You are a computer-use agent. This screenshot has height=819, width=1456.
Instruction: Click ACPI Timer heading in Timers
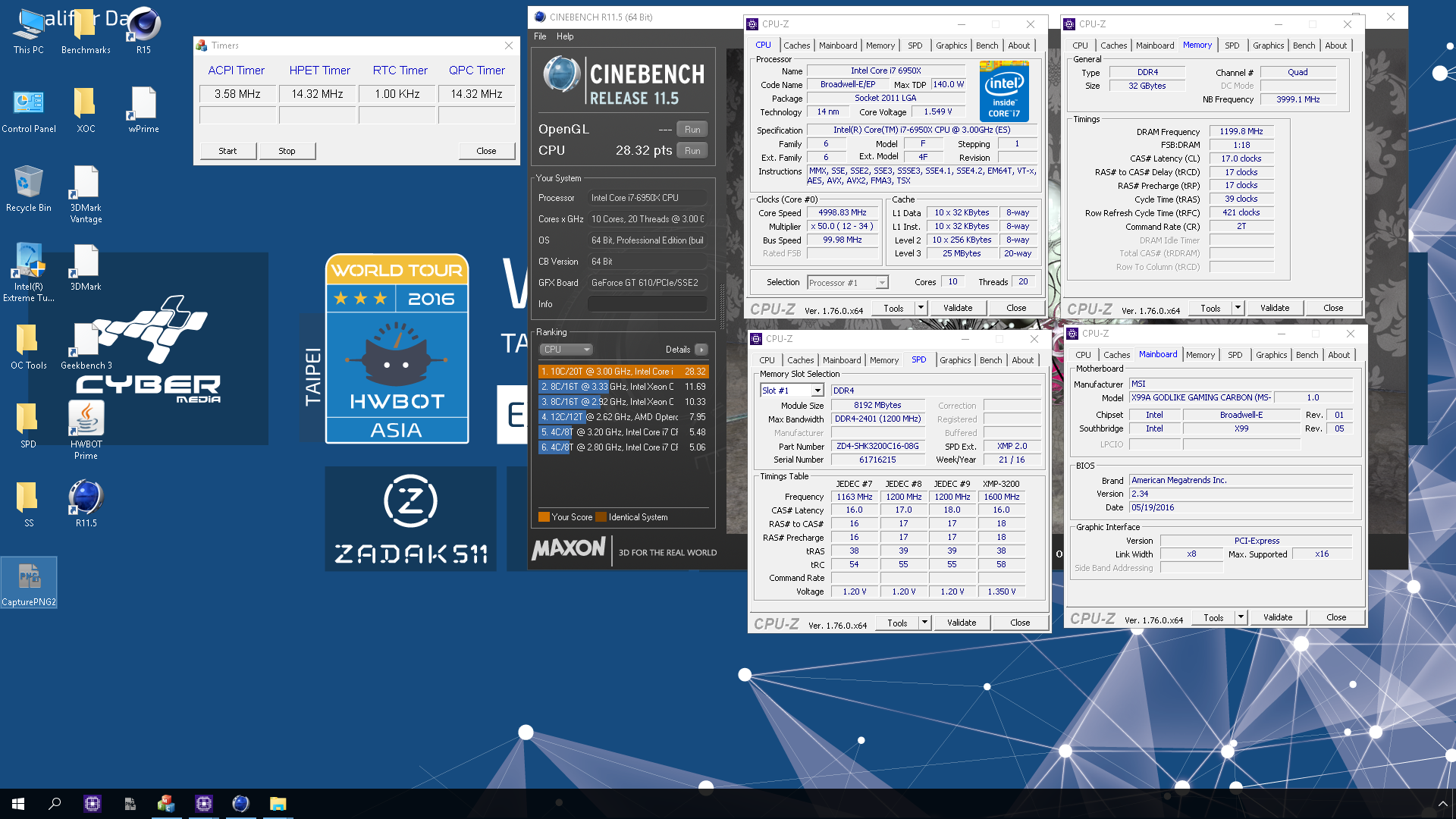point(237,71)
